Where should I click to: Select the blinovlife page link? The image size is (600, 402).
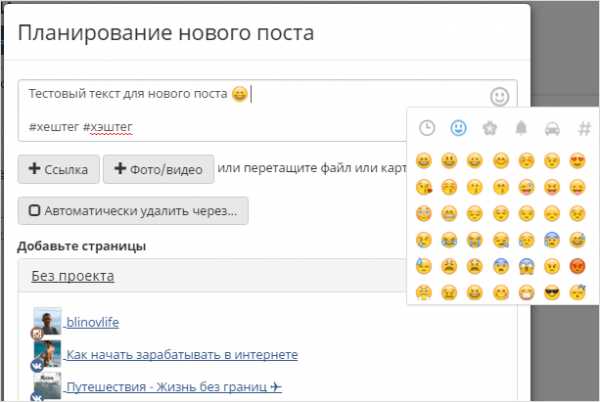92,322
